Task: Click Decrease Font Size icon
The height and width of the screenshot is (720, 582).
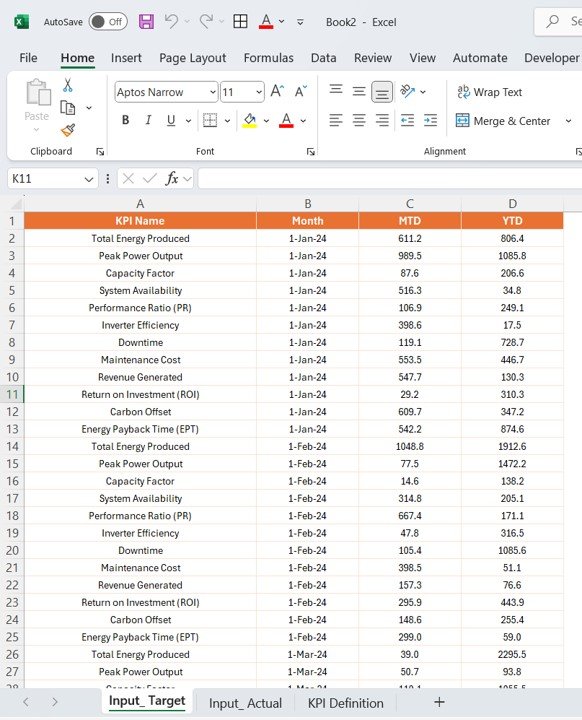Action: (301, 91)
